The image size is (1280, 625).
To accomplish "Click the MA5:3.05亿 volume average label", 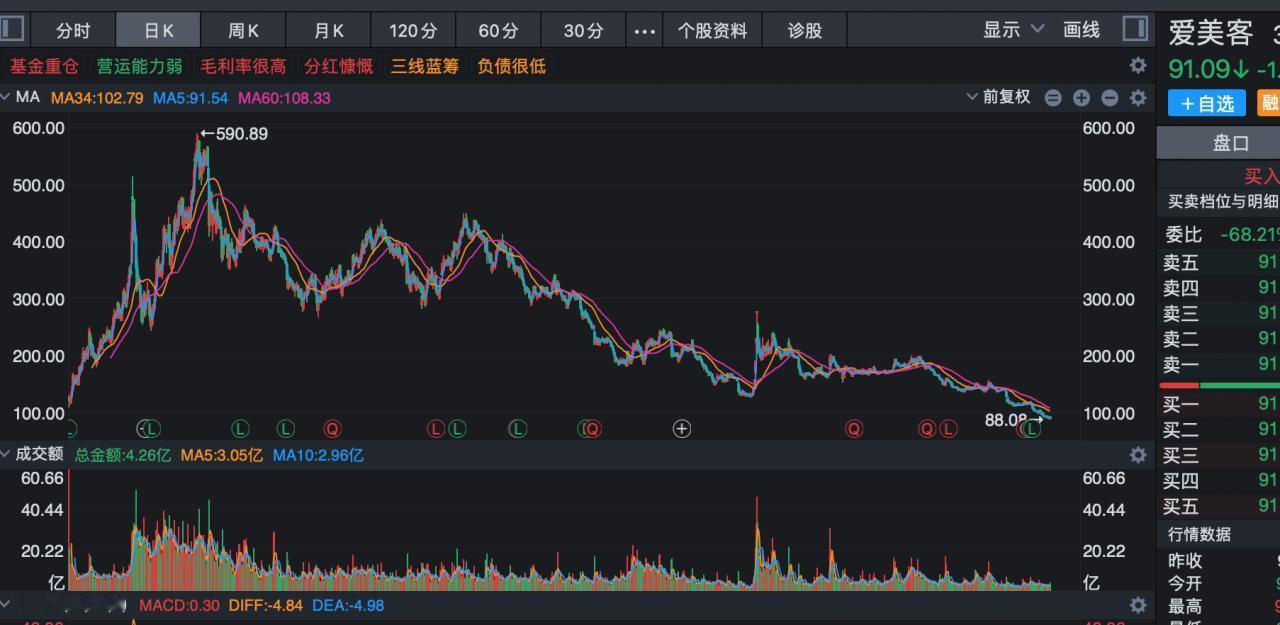I will point(222,455).
